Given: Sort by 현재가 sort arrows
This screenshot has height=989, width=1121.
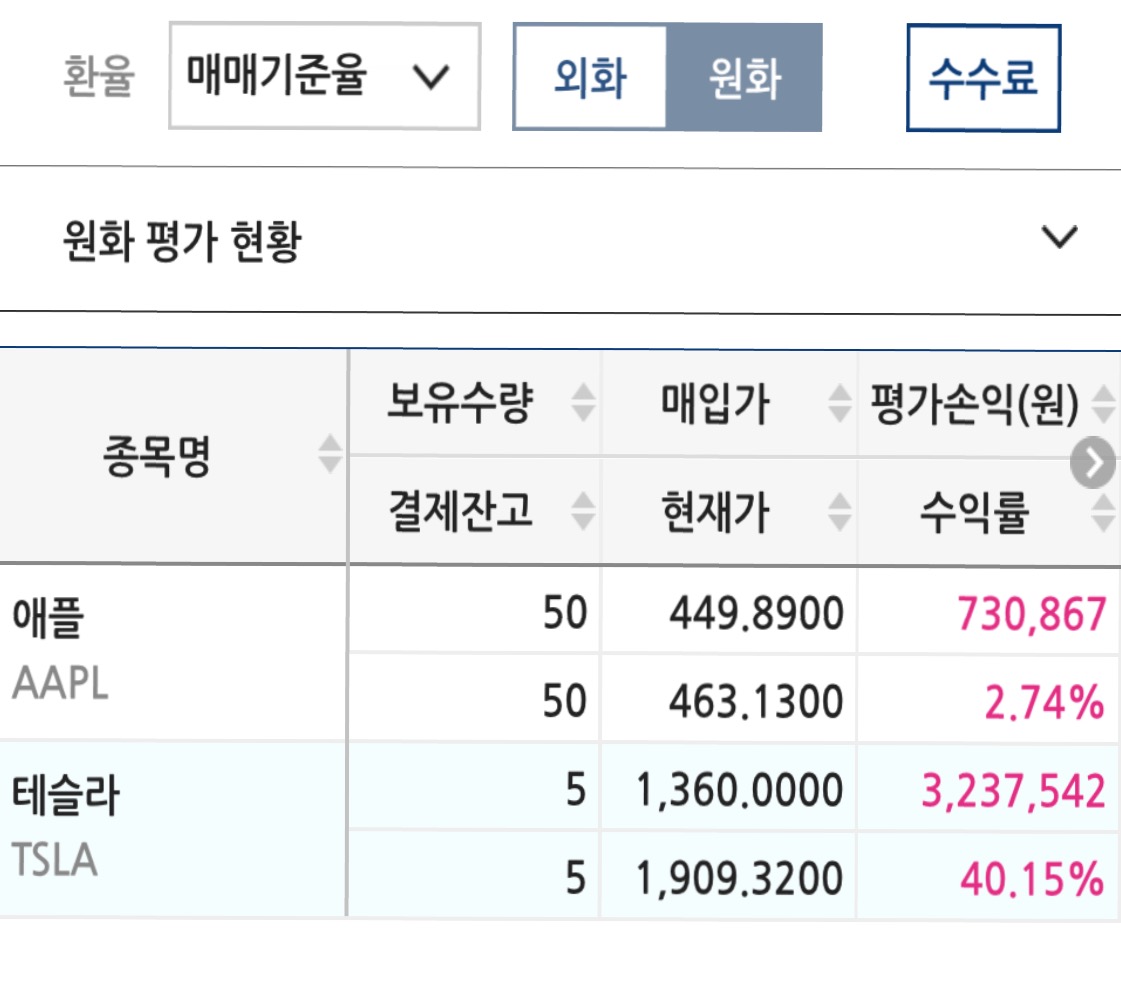Looking at the screenshot, I should [839, 512].
